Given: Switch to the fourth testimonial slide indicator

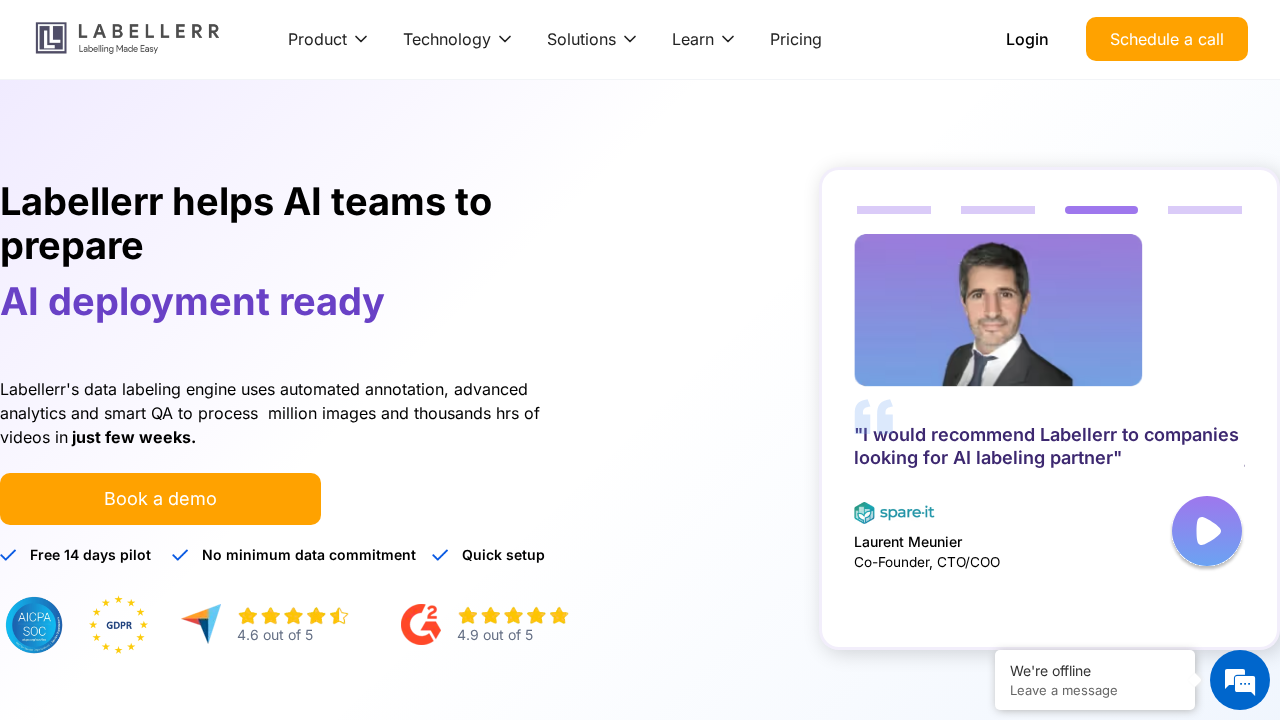Looking at the screenshot, I should [1205, 210].
